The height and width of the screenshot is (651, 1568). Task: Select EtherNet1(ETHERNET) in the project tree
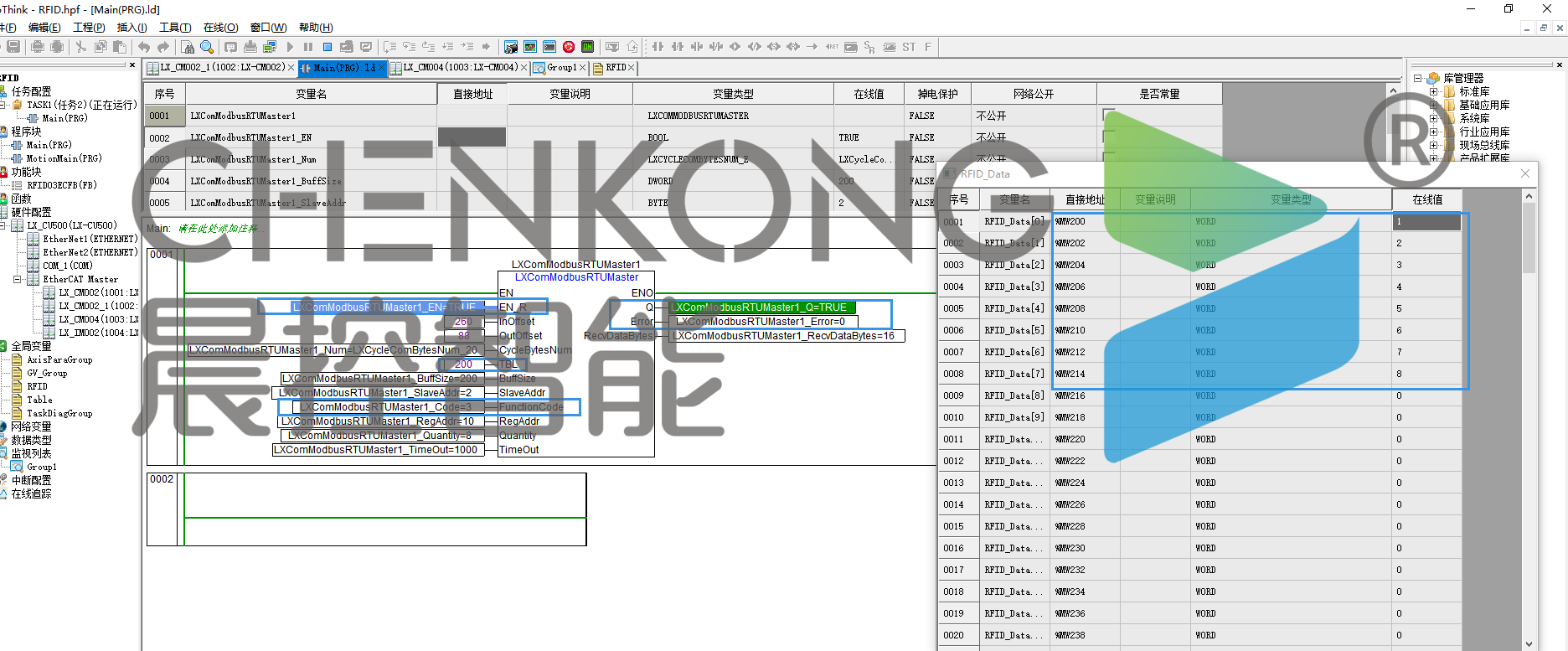tap(90, 239)
